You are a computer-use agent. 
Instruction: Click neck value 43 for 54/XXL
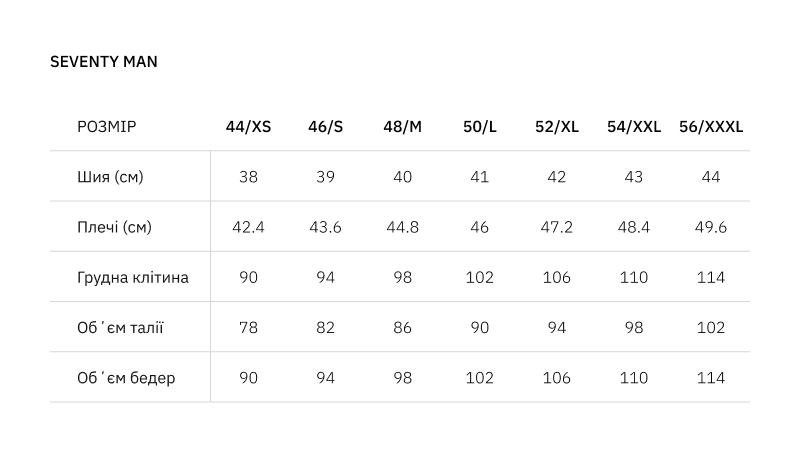(x=634, y=177)
